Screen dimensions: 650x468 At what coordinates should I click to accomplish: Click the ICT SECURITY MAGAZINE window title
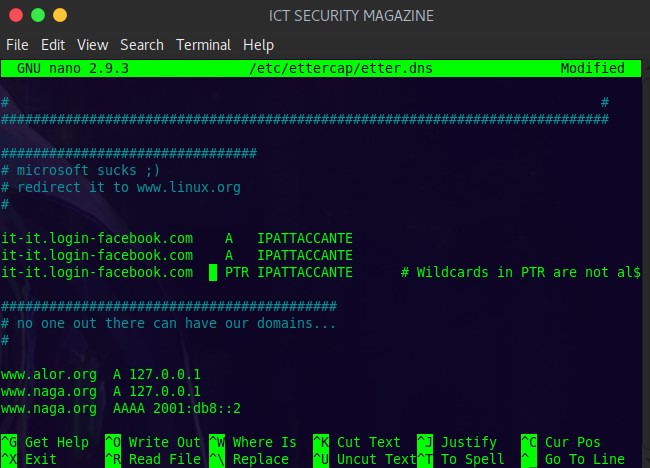[x=351, y=16]
